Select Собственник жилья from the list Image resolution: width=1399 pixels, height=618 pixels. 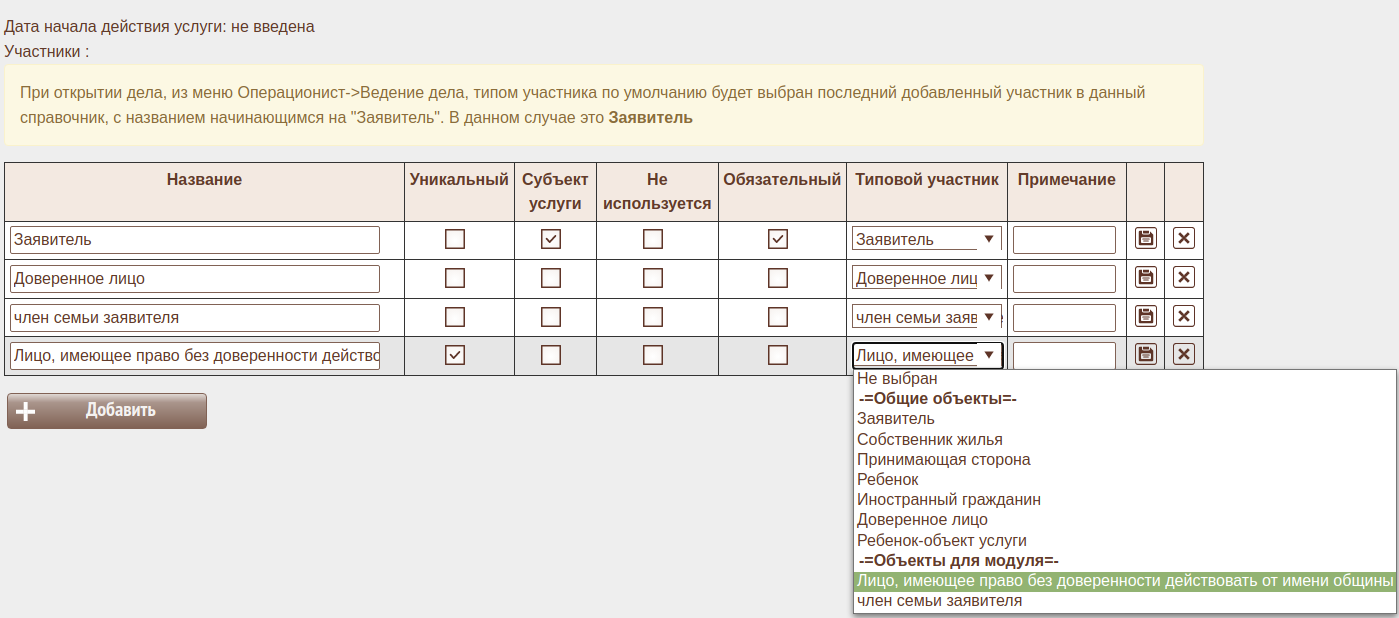929,439
